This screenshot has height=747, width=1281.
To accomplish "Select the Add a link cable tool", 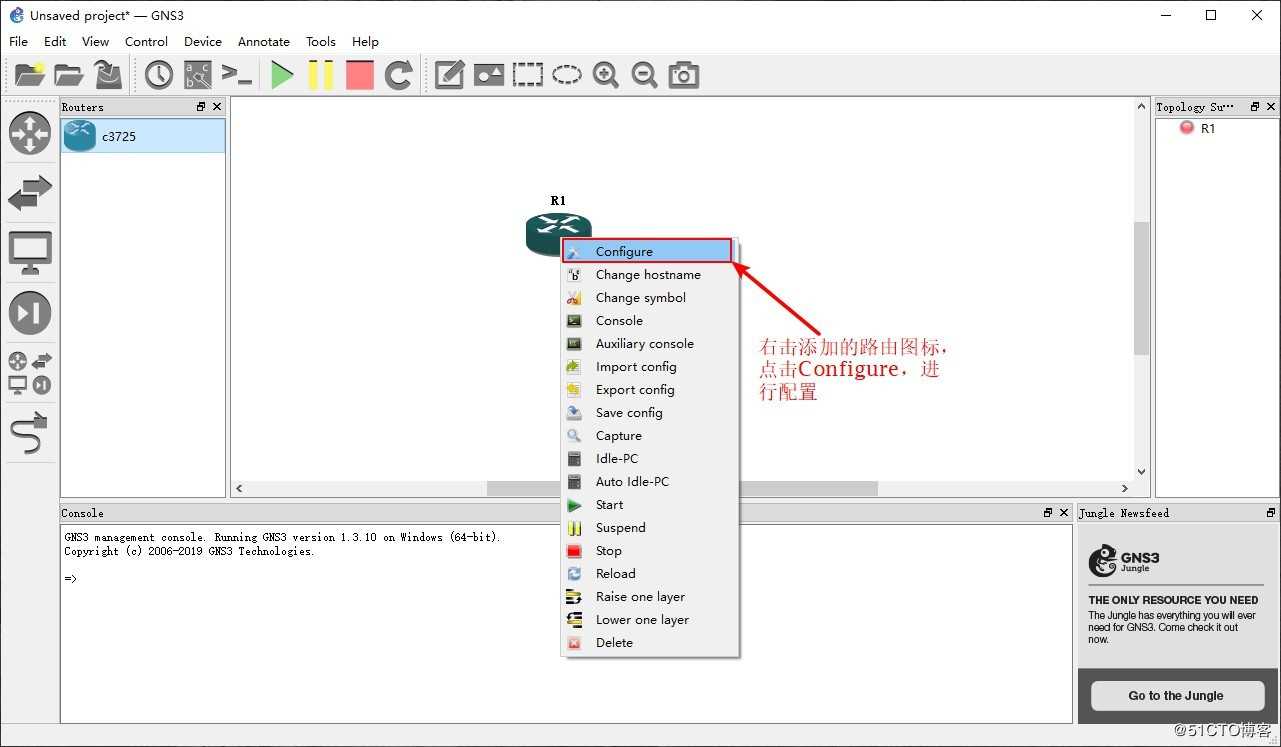I will pos(30,432).
